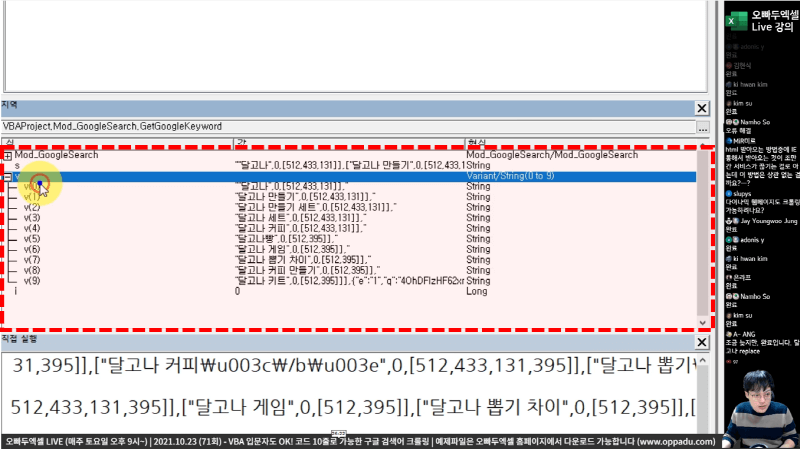800x450 pixels.
Task: Click the Mod_GoogleSearch/Mod_GoogleSearch type cell
Action: (552, 155)
